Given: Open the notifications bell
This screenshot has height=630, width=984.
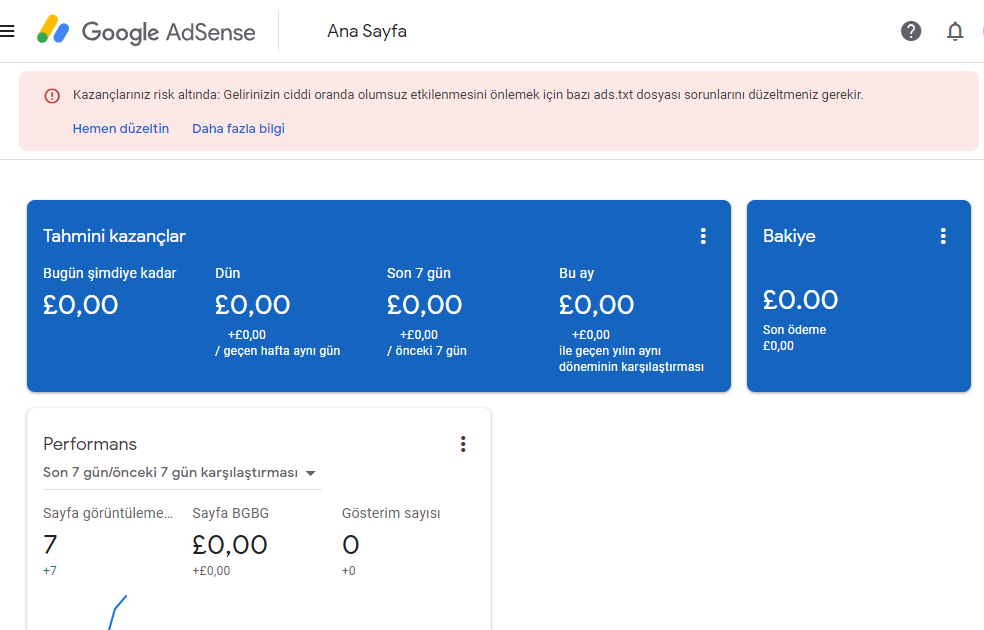Looking at the screenshot, I should pos(955,31).
